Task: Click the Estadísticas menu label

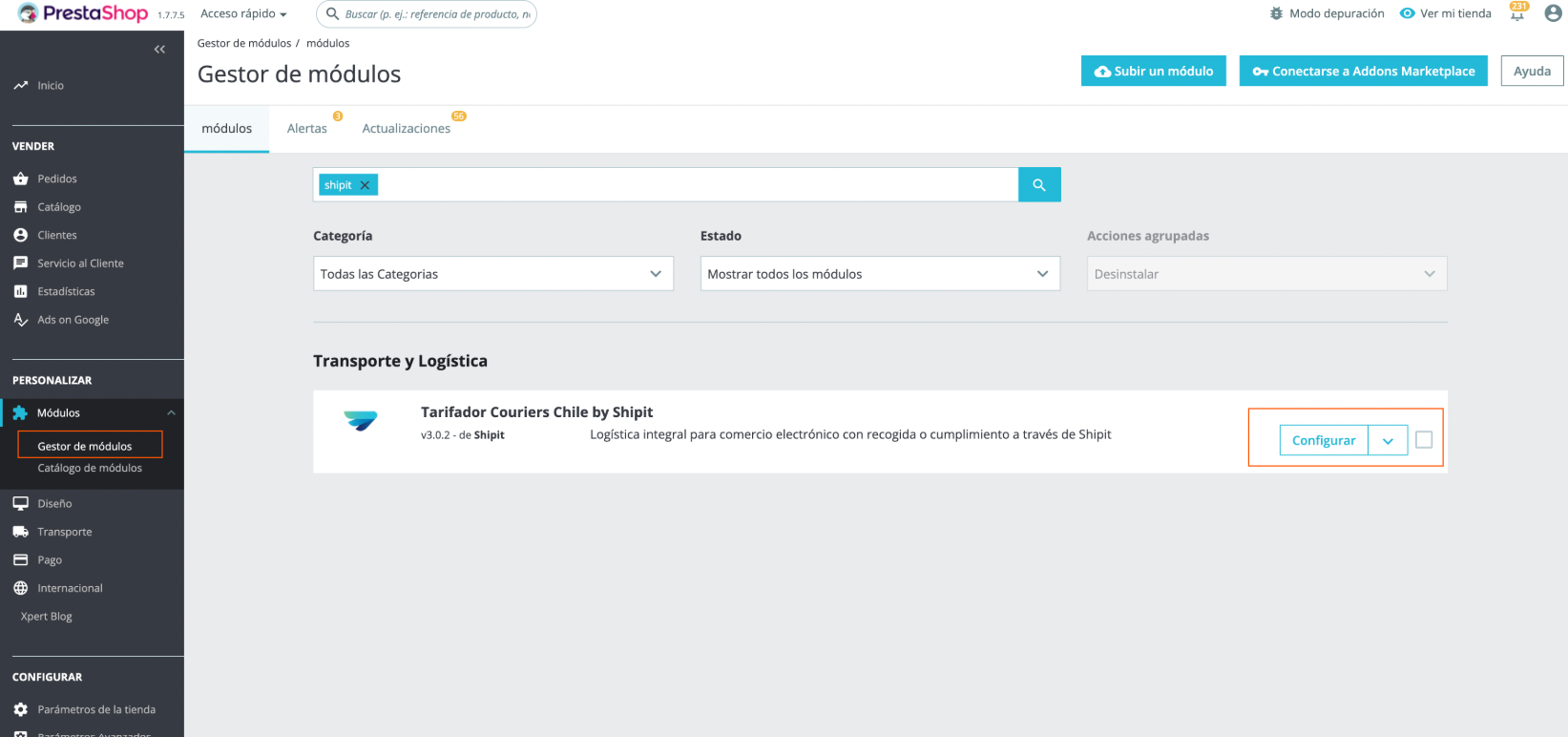Action: coord(66,291)
